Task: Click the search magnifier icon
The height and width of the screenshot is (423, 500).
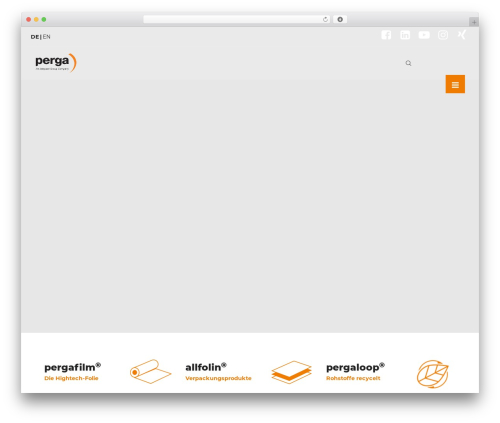Action: (408, 63)
